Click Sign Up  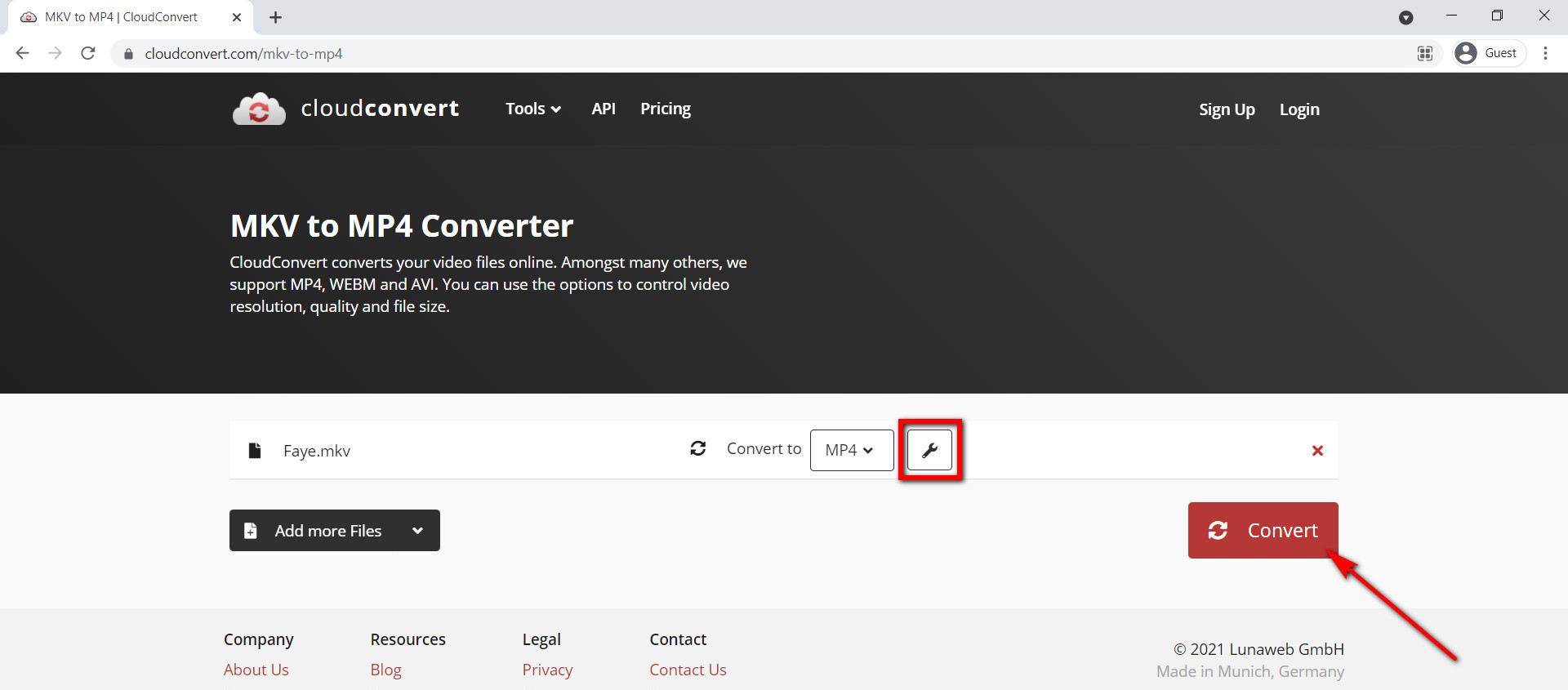[x=1227, y=109]
